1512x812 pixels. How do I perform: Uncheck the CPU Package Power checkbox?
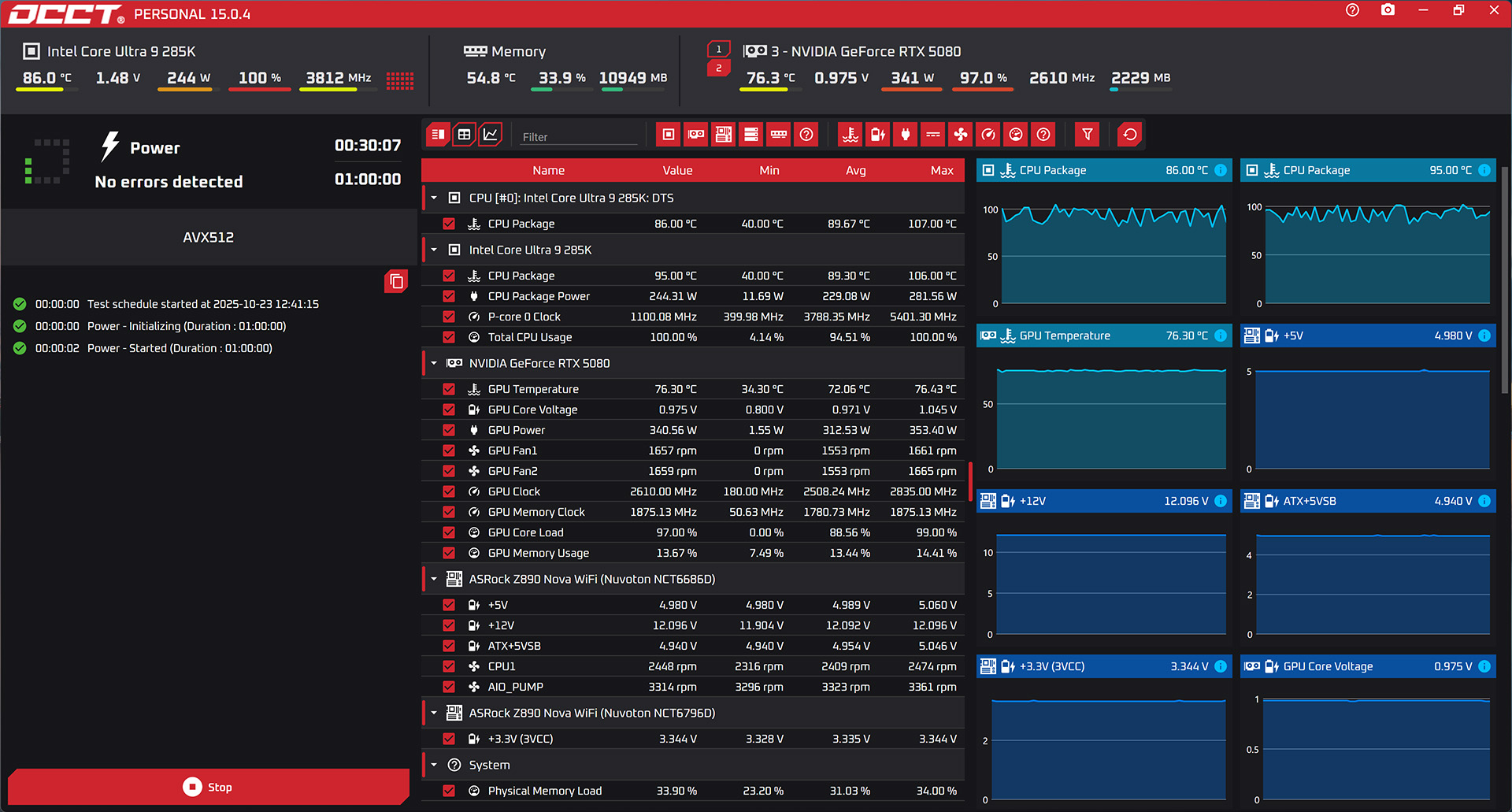click(449, 296)
